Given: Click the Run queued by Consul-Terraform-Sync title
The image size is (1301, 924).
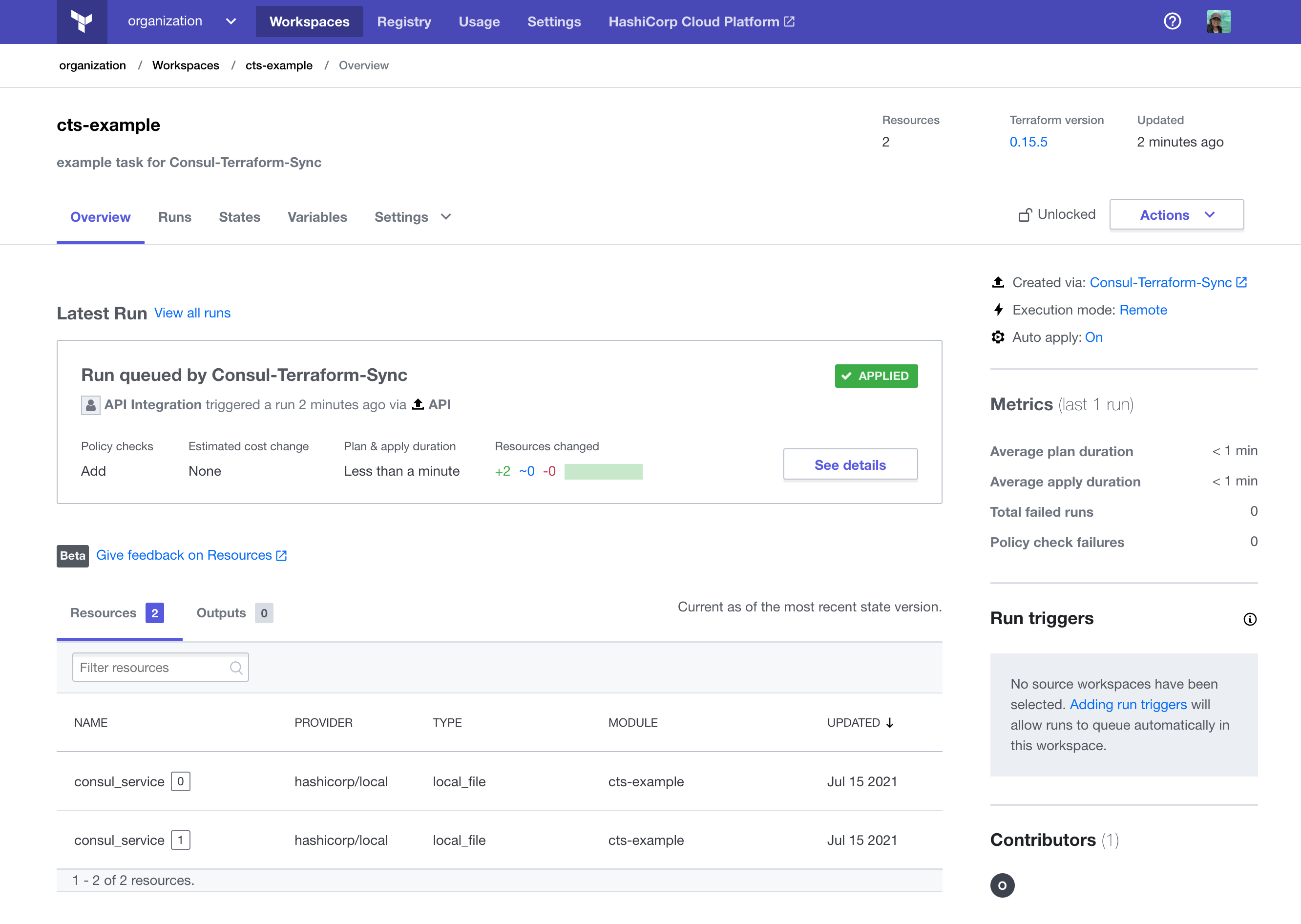Looking at the screenshot, I should (244, 376).
